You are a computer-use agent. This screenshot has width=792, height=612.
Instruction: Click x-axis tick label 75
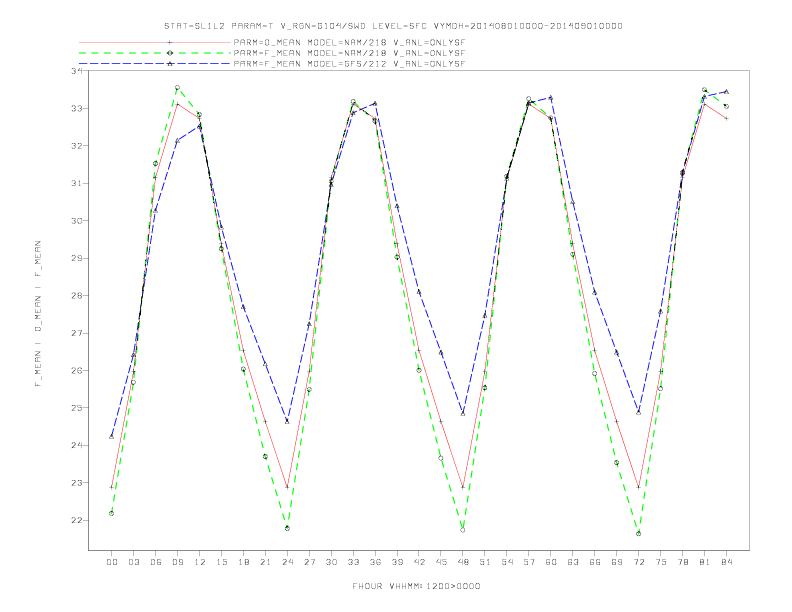tap(661, 562)
